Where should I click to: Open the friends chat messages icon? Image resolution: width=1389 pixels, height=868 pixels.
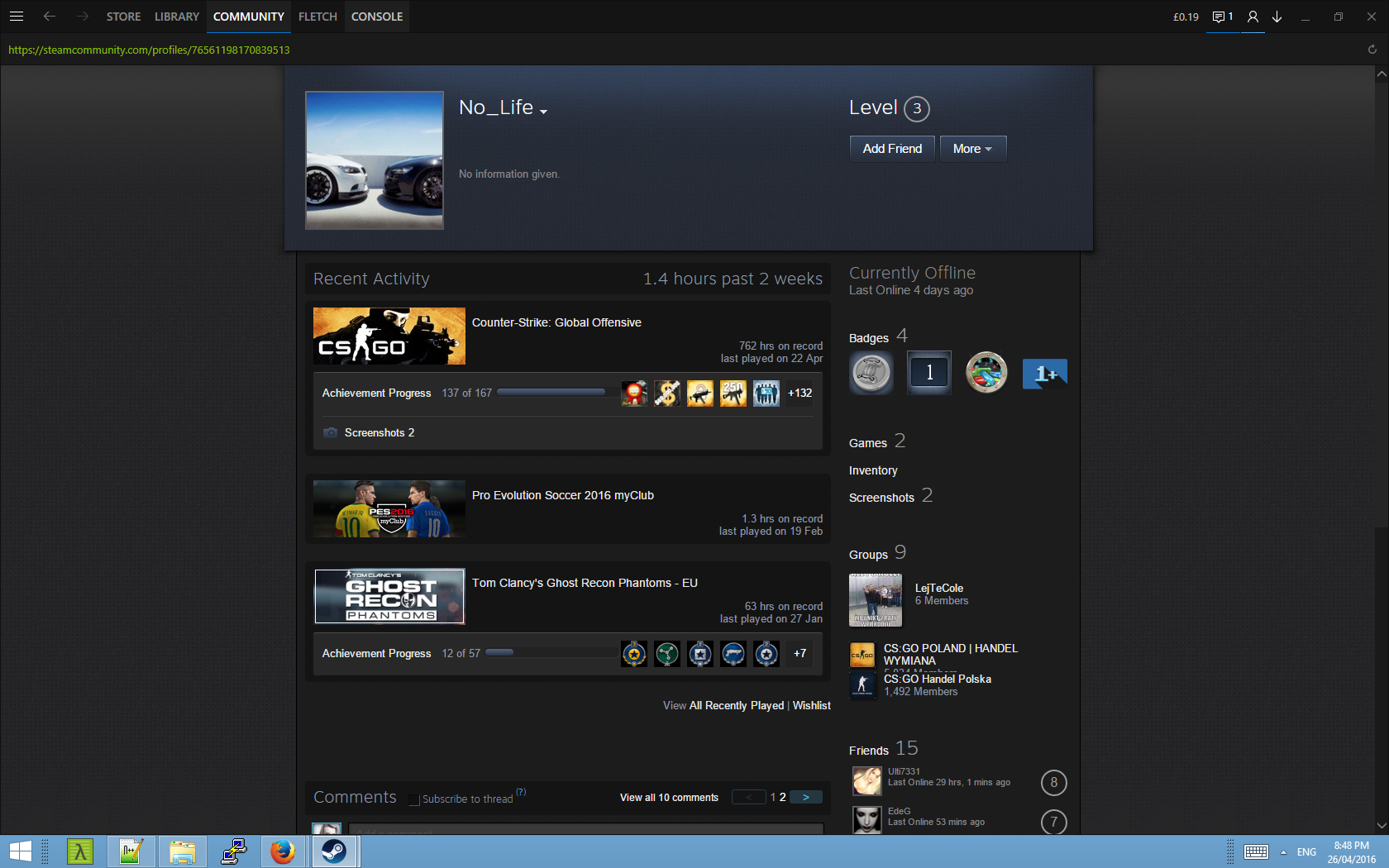(1221, 17)
